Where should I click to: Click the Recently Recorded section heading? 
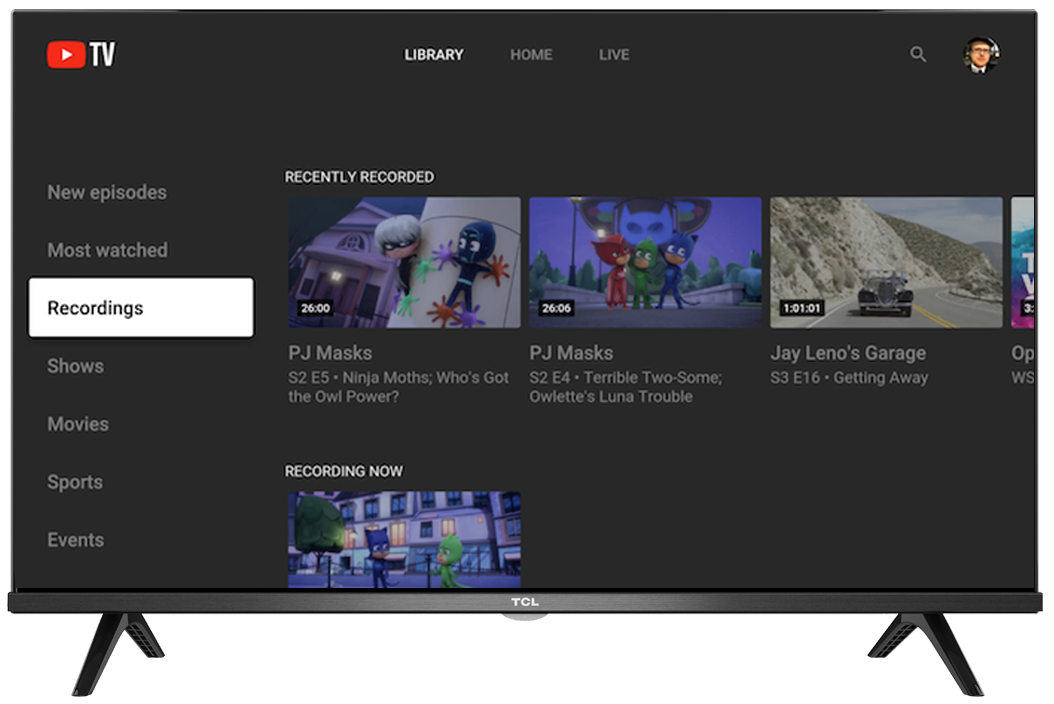coord(360,177)
